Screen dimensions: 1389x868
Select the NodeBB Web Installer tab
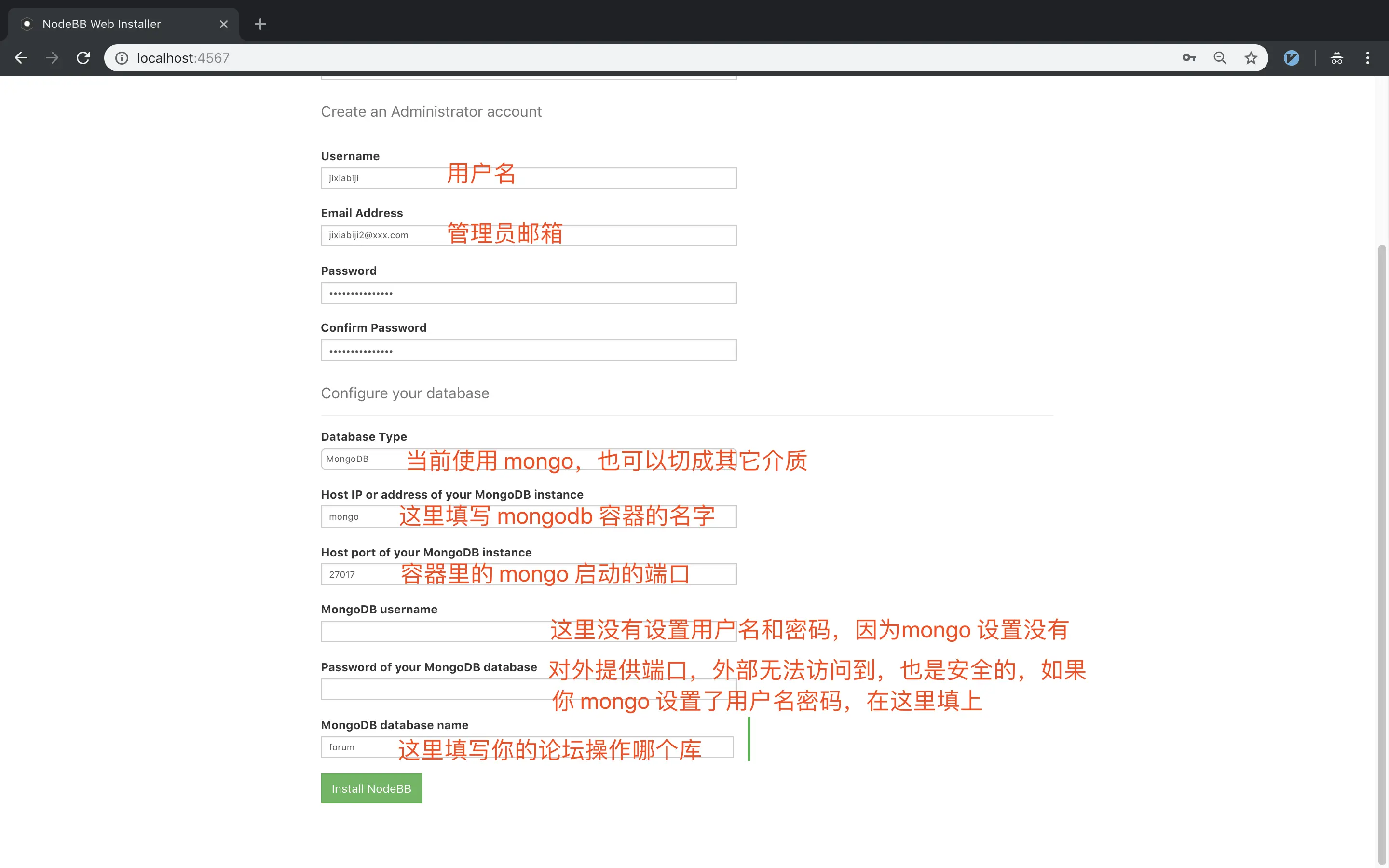click(x=115, y=24)
